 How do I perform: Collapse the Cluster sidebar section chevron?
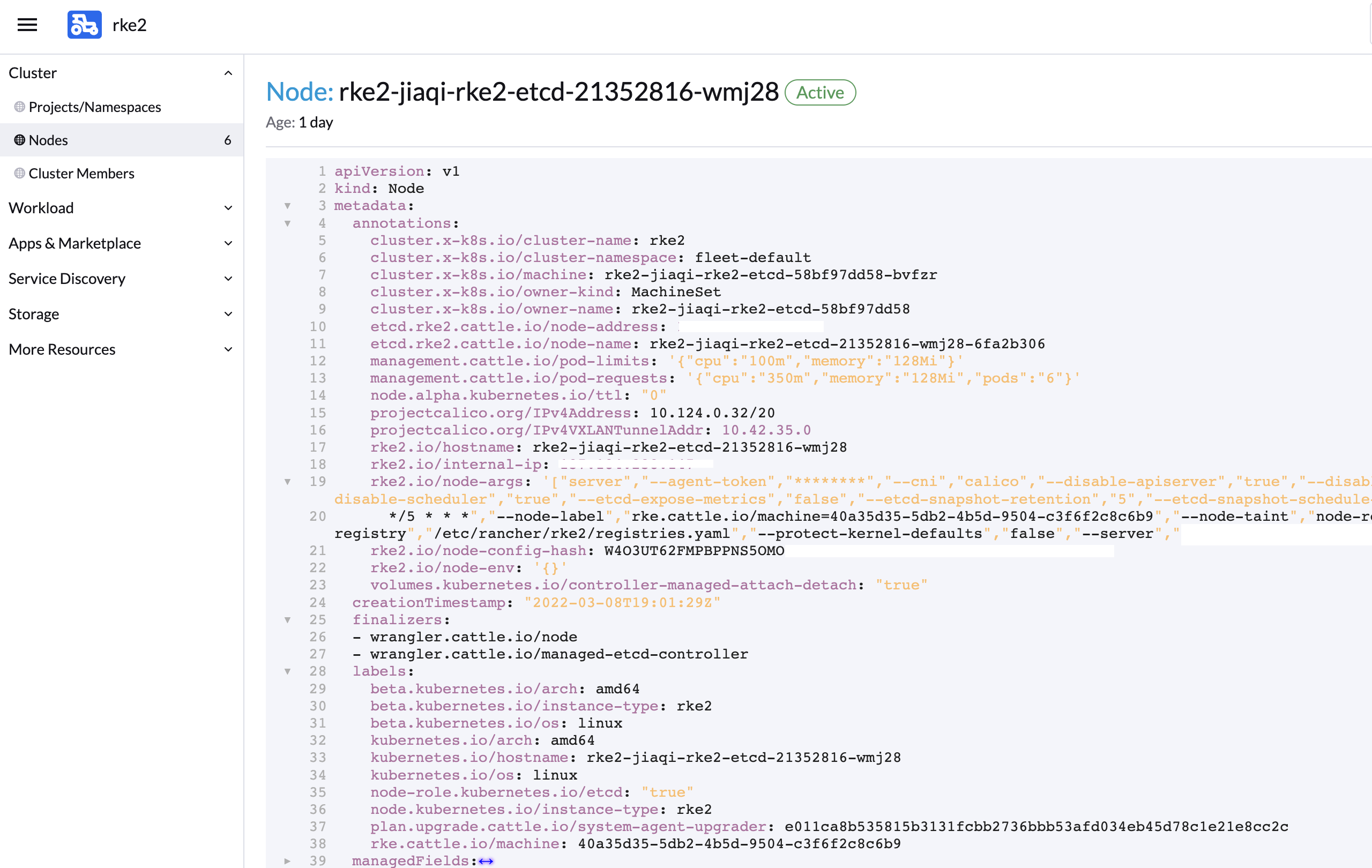tap(228, 73)
